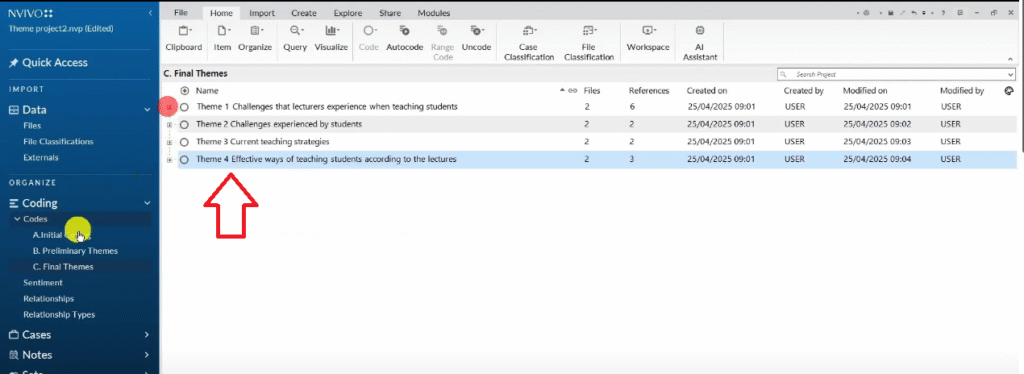Expand the Theme 3 child codes
The height and width of the screenshot is (374, 1024).
point(169,142)
